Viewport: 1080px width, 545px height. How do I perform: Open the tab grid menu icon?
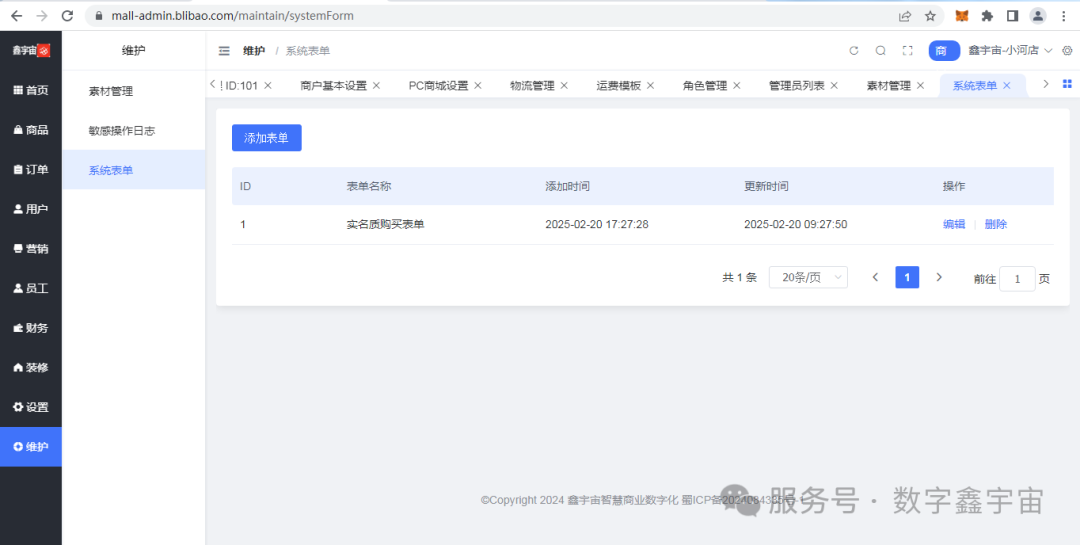click(x=1067, y=84)
